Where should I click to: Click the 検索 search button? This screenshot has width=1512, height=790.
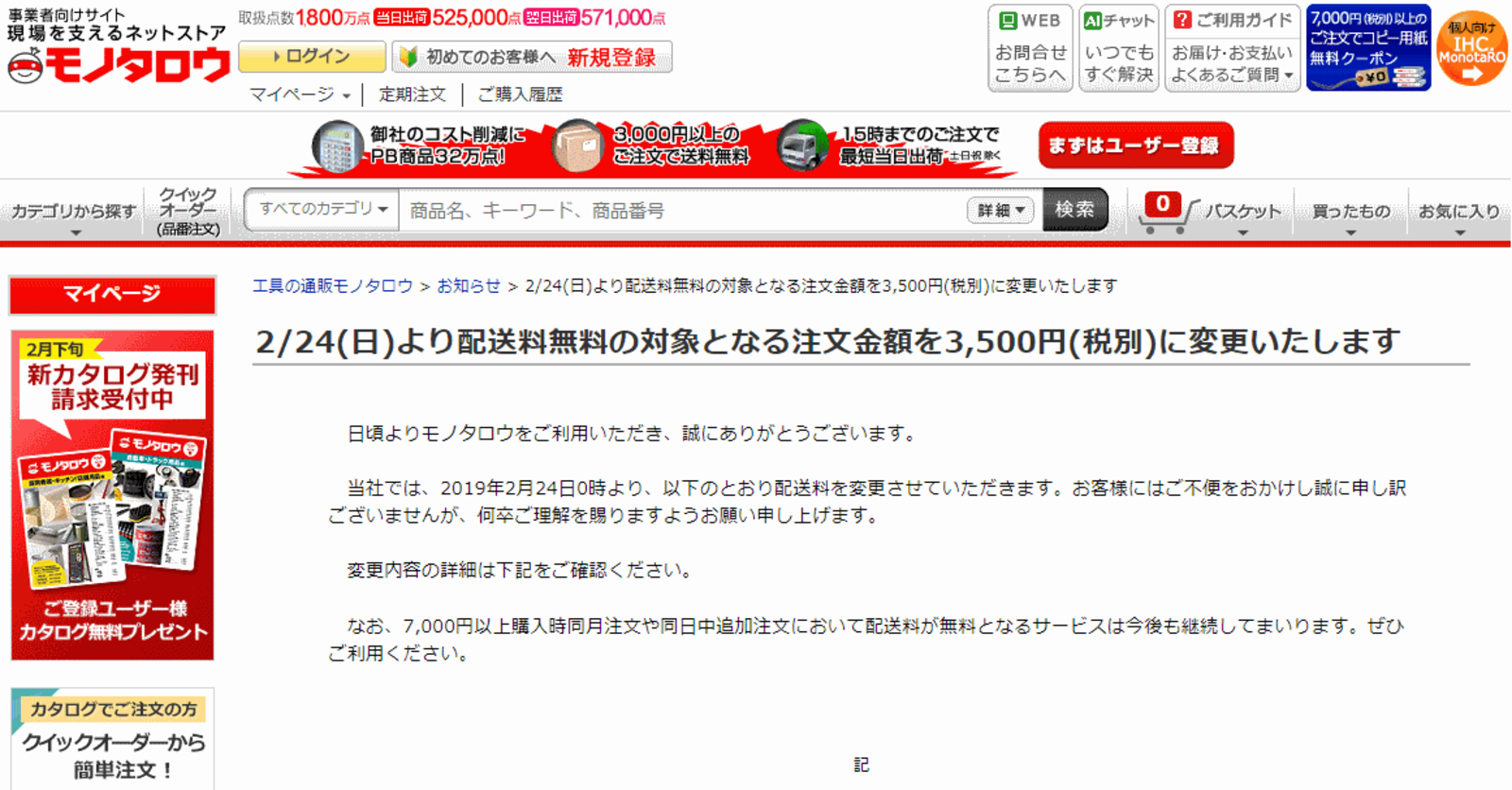[1075, 210]
